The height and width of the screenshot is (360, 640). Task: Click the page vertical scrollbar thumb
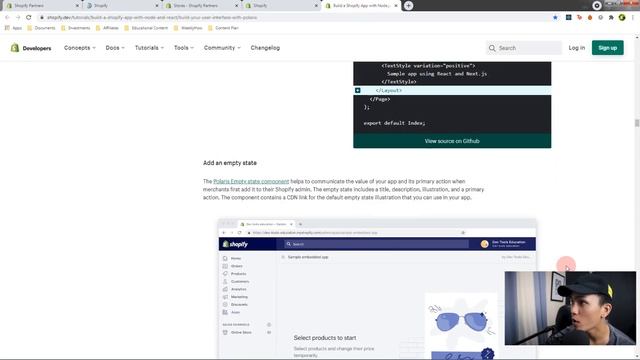pyautogui.click(x=637, y=123)
